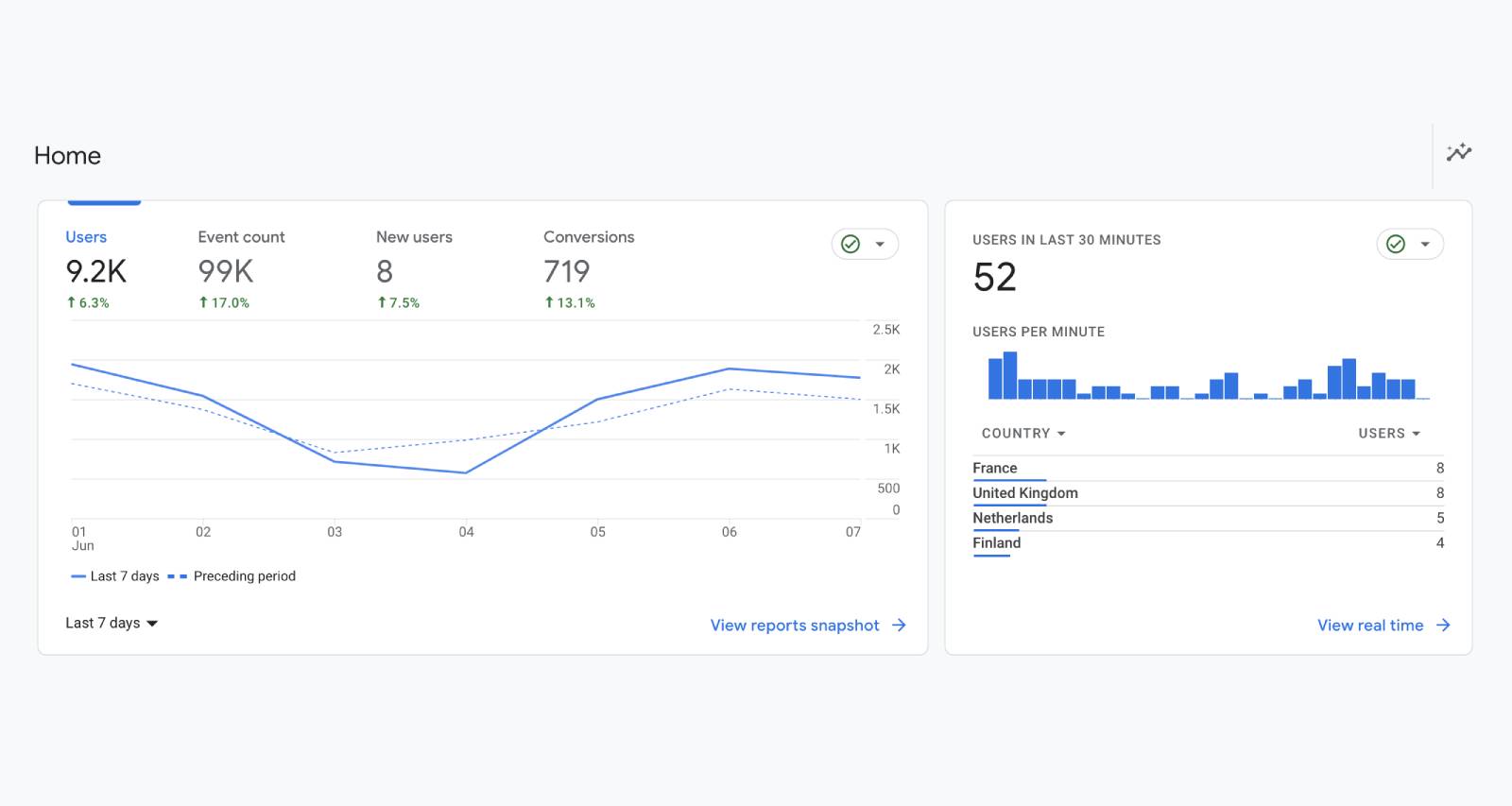This screenshot has height=806, width=1512.
Task: Click the France country row
Action: 995,468
